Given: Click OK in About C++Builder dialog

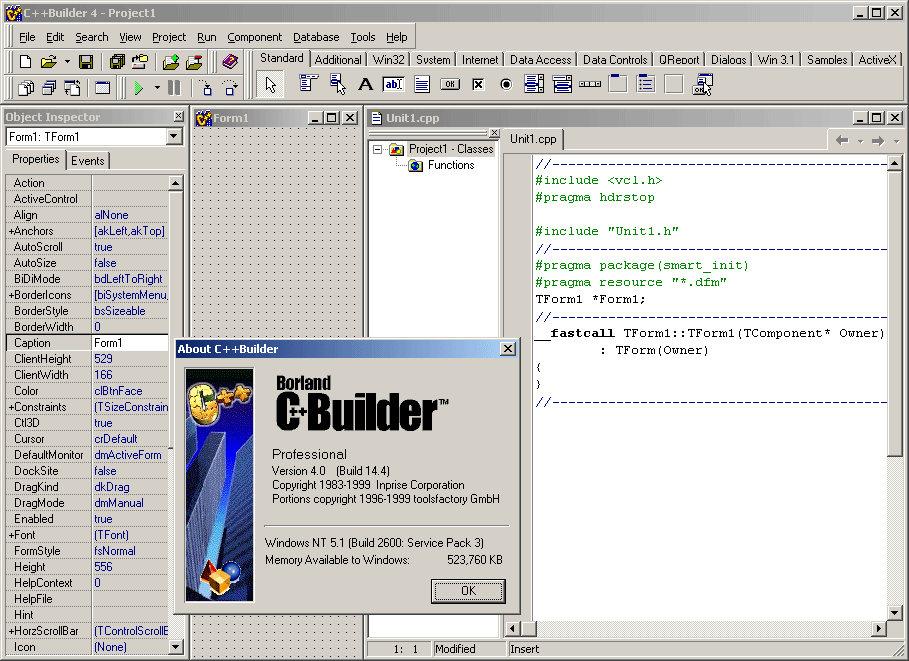Looking at the screenshot, I should click(468, 591).
